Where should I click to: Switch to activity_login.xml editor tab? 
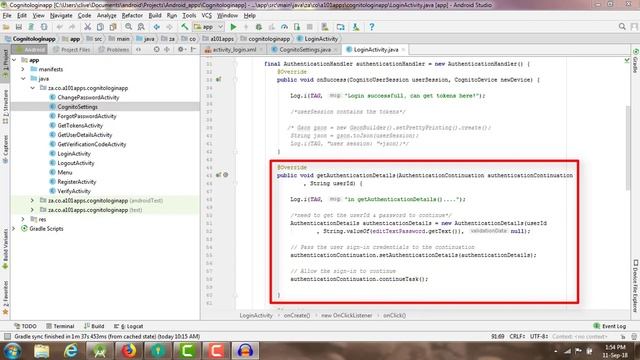coord(234,49)
